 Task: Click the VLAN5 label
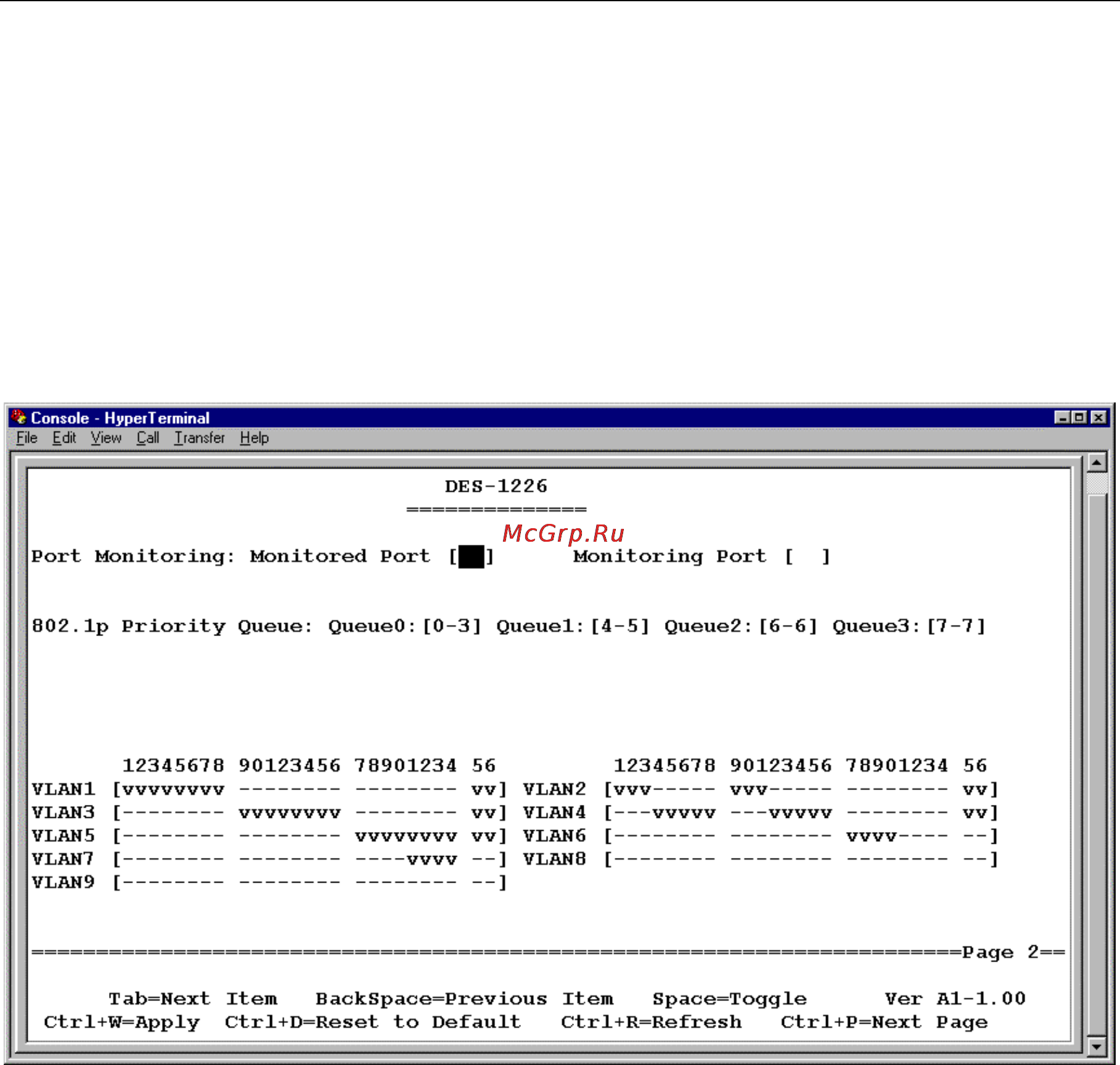63,836
